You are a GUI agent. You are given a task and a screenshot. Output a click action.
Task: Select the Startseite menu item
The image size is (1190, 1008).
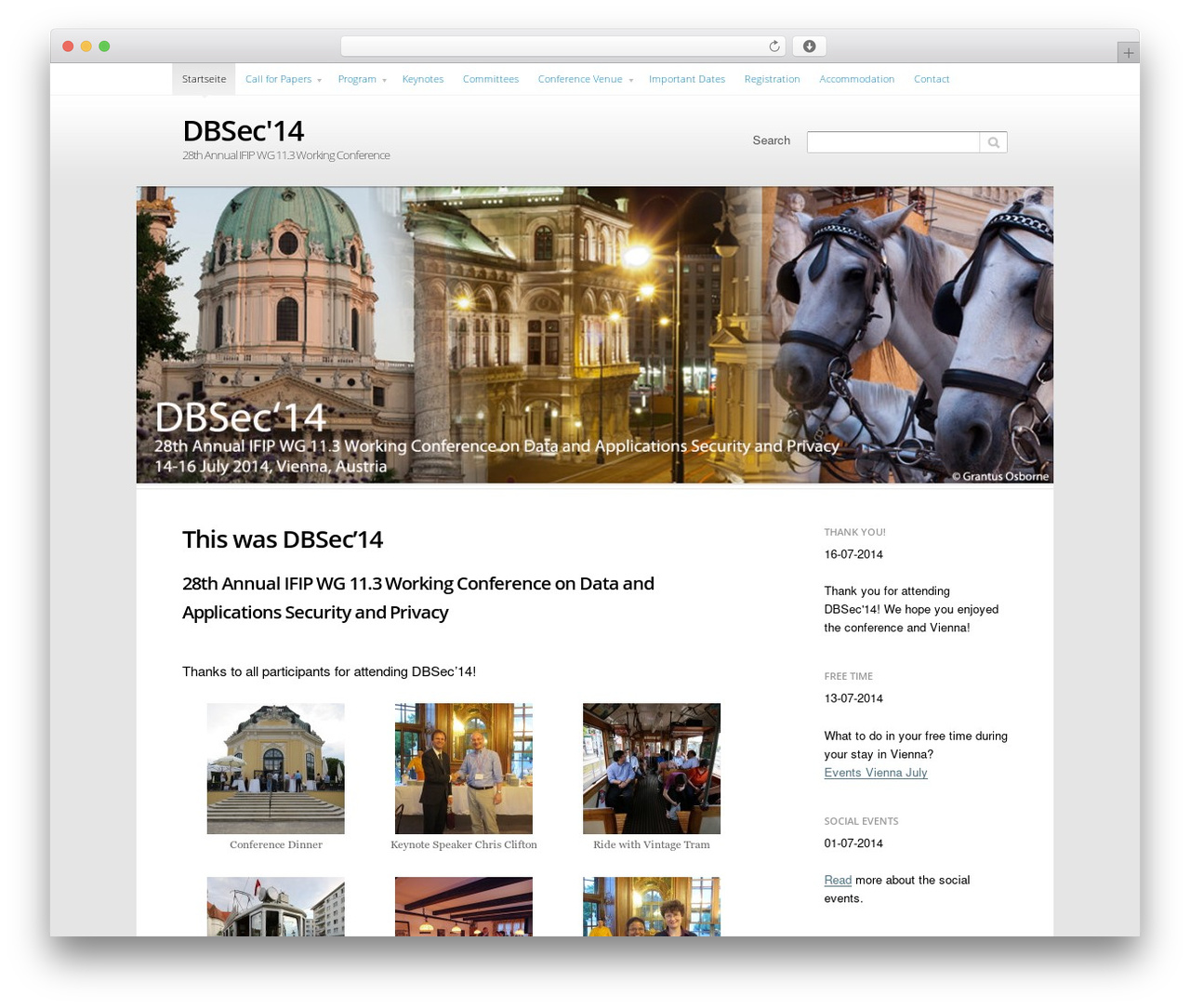(x=204, y=79)
